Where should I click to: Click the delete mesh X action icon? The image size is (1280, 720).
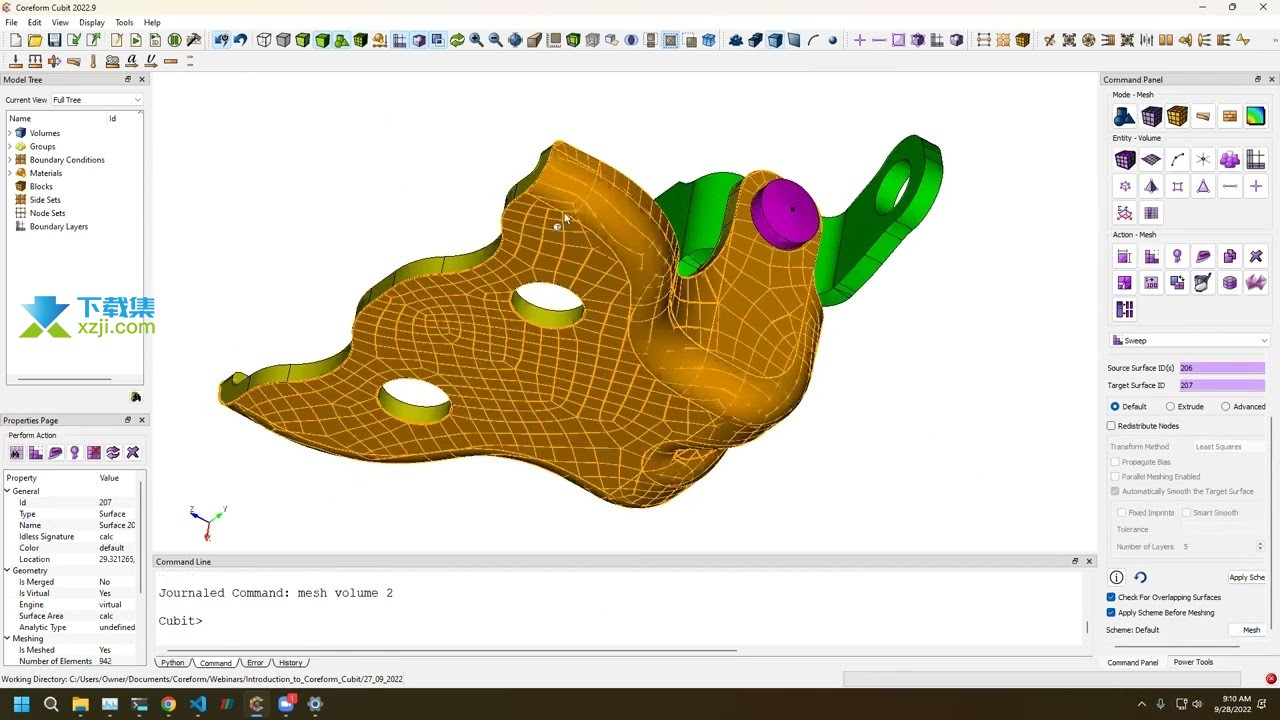[x=1256, y=257]
